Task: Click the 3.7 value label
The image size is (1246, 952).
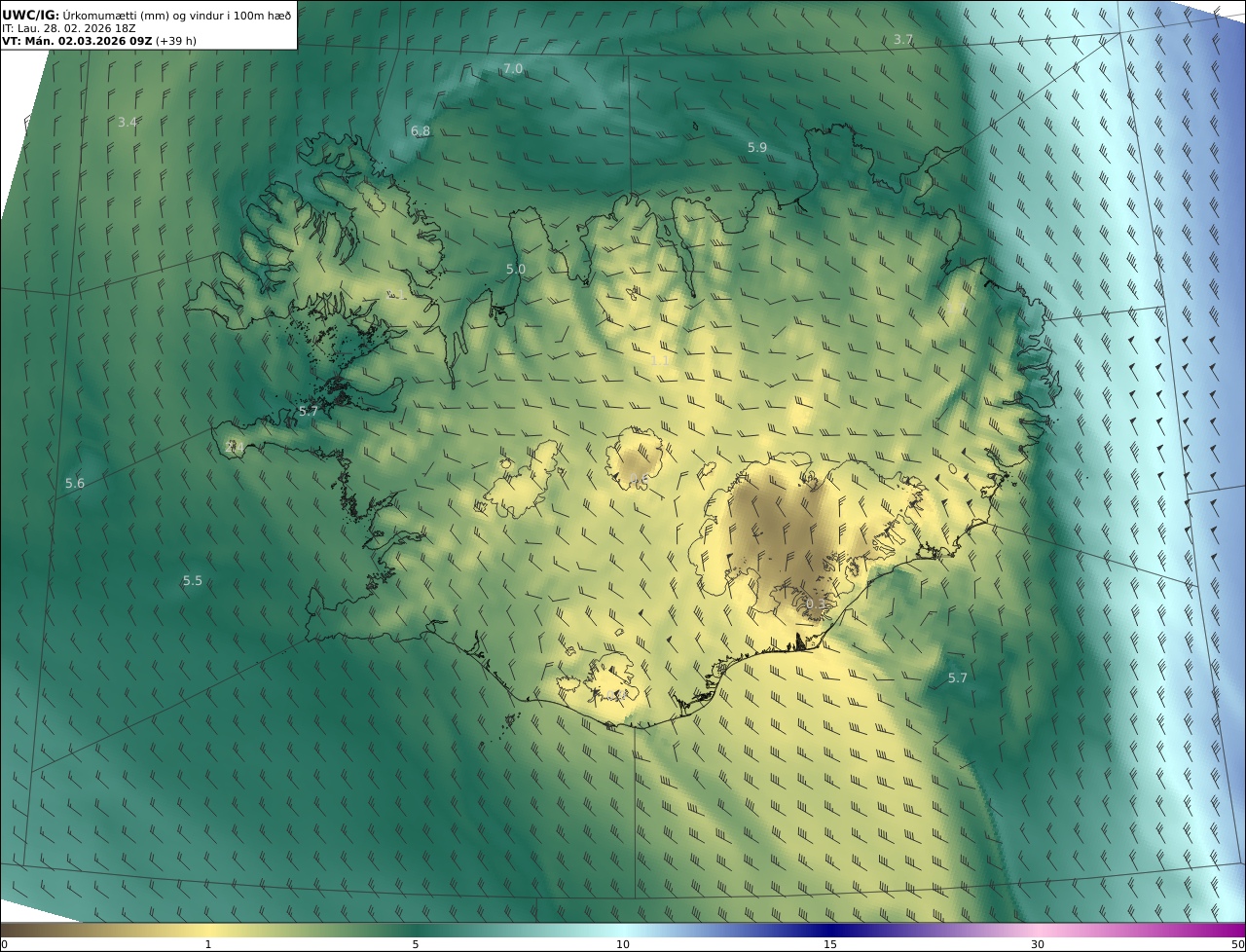Action: pos(903,39)
